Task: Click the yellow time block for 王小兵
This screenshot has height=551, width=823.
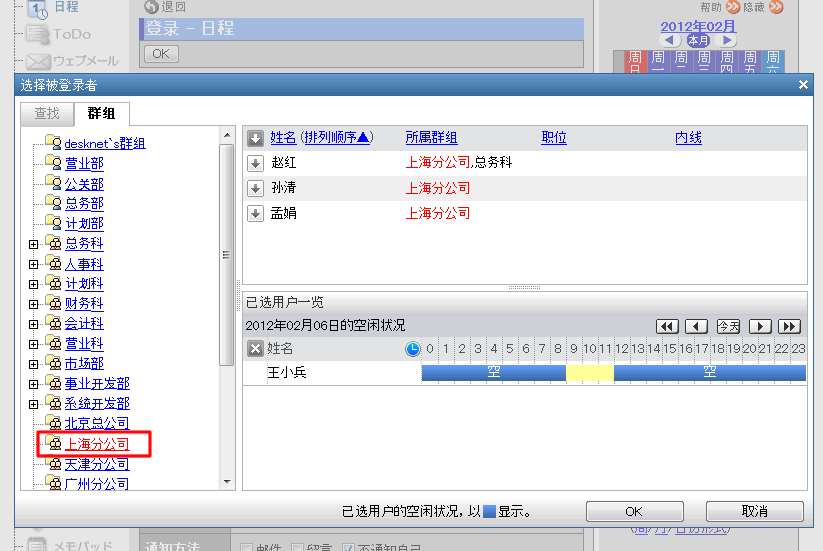Action: point(589,373)
